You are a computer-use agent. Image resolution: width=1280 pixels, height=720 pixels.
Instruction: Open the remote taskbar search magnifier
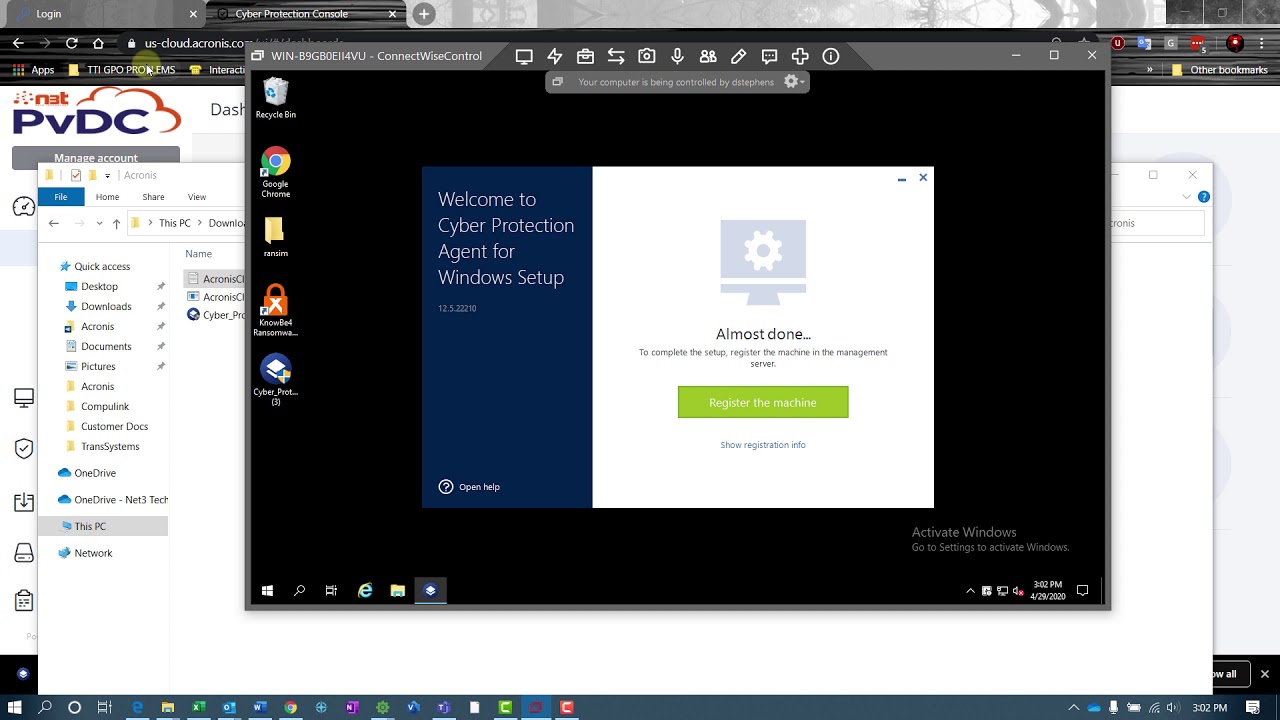(x=299, y=591)
